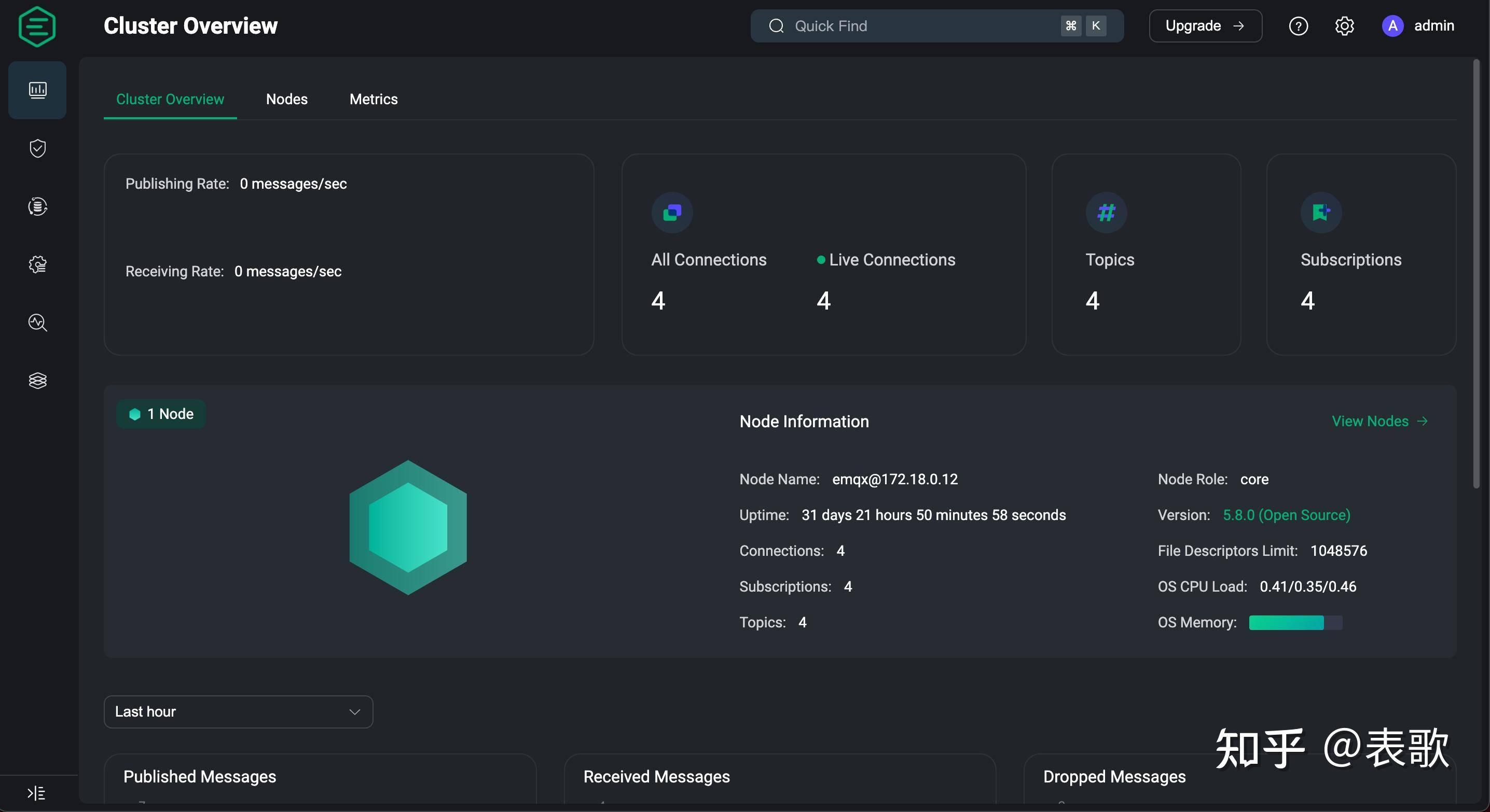Click the Node Role core value
Image resolution: width=1490 pixels, height=812 pixels.
coord(1254,479)
